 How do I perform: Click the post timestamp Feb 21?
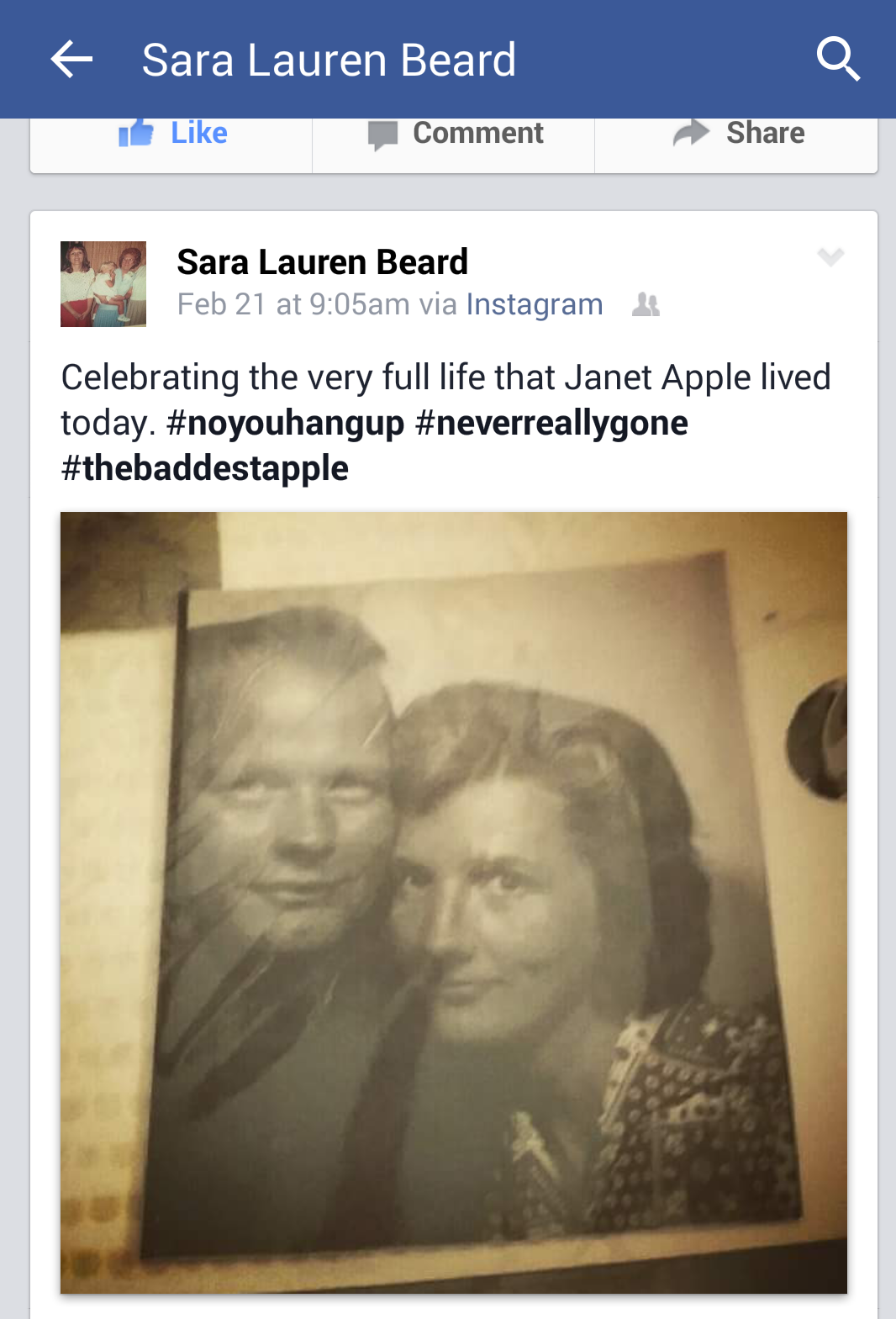click(x=293, y=304)
